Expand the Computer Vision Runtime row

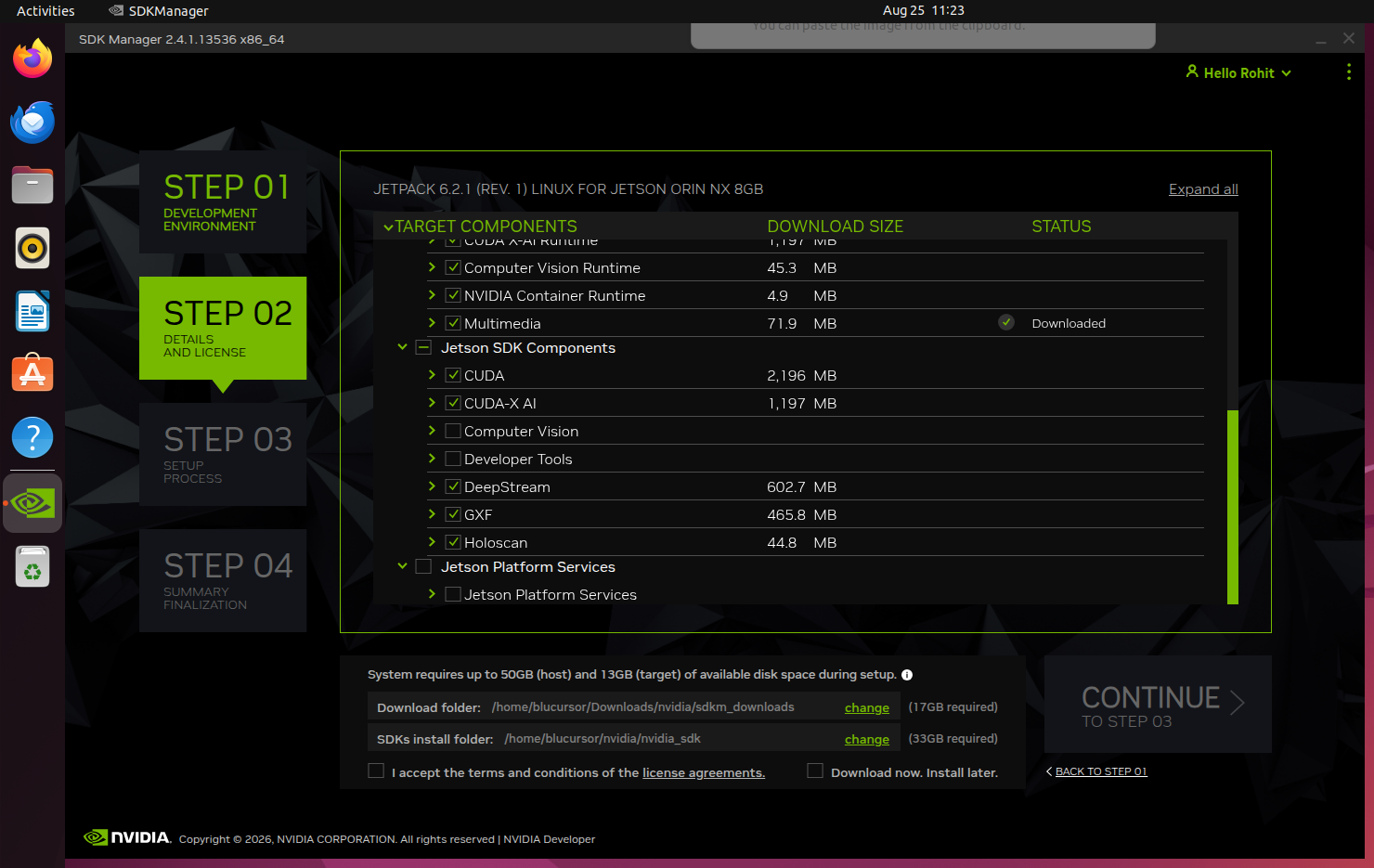432,267
